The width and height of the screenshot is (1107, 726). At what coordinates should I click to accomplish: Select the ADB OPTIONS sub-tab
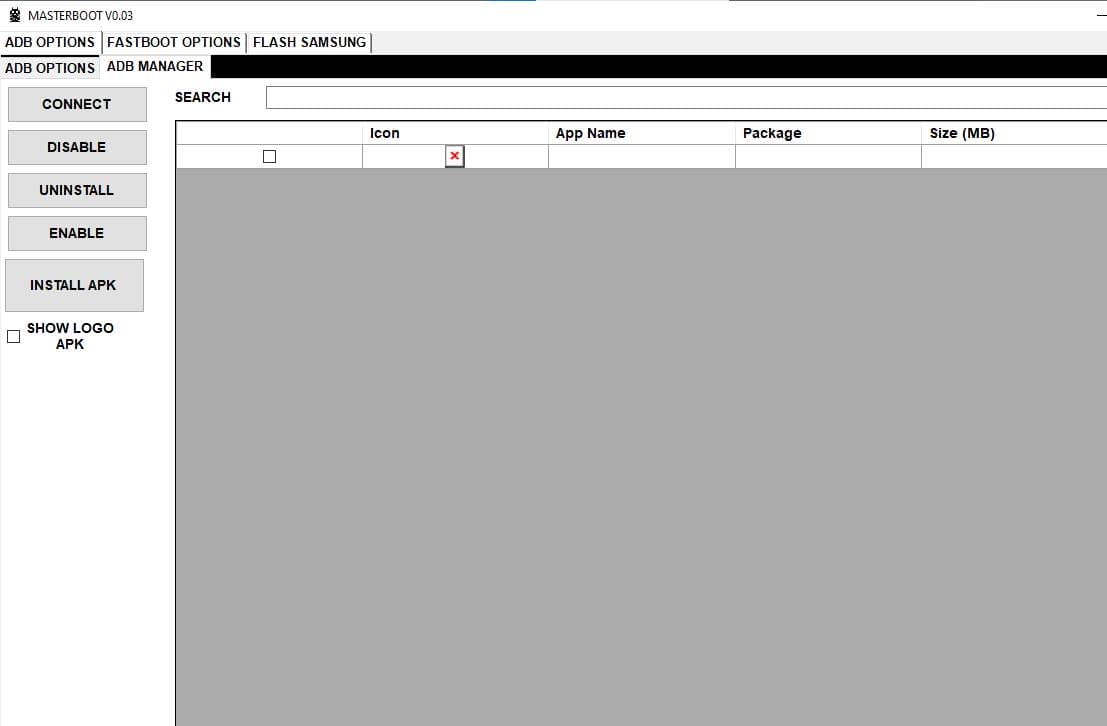(50, 68)
